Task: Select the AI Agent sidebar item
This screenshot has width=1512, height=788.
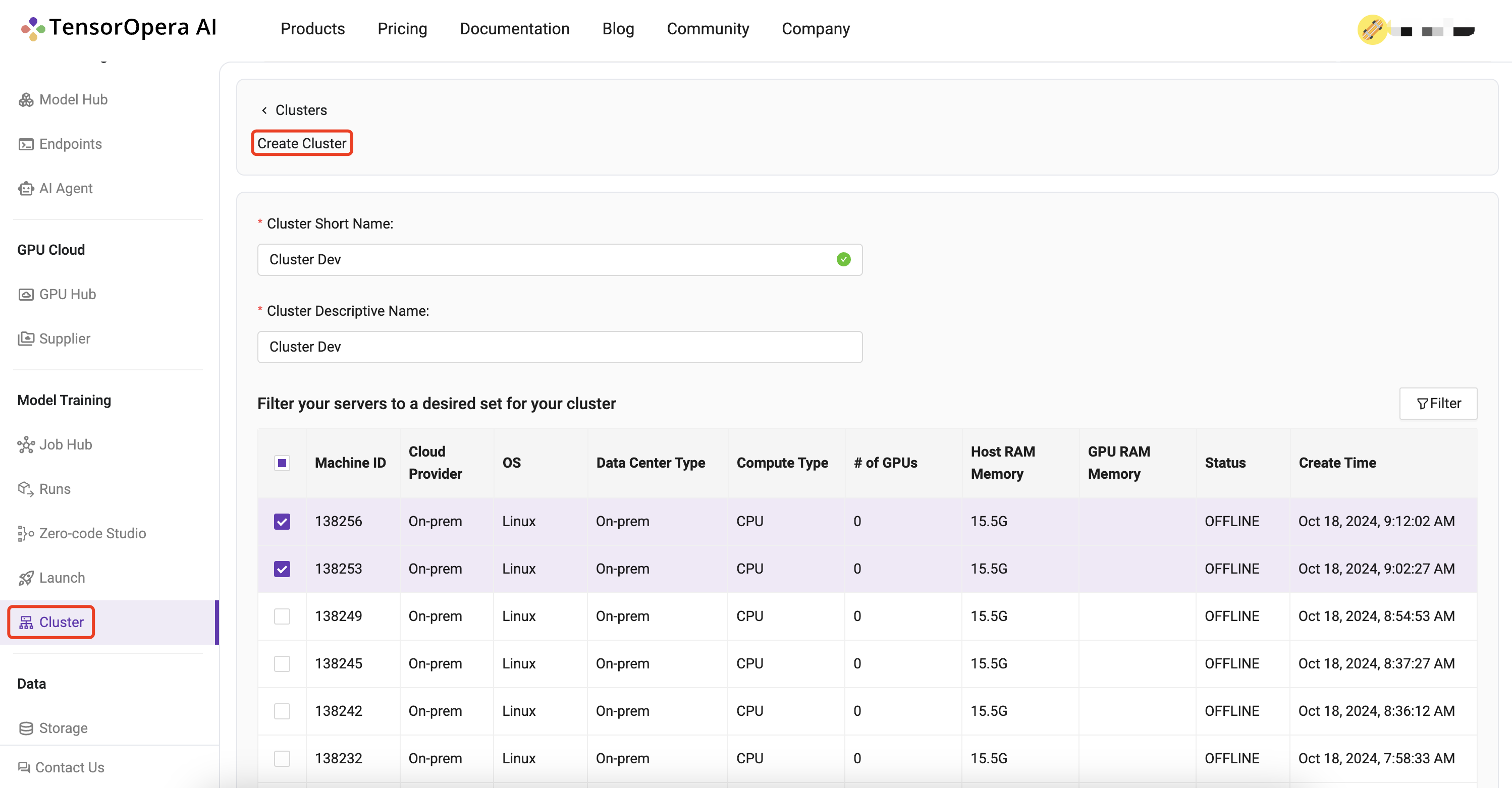Action: click(66, 189)
